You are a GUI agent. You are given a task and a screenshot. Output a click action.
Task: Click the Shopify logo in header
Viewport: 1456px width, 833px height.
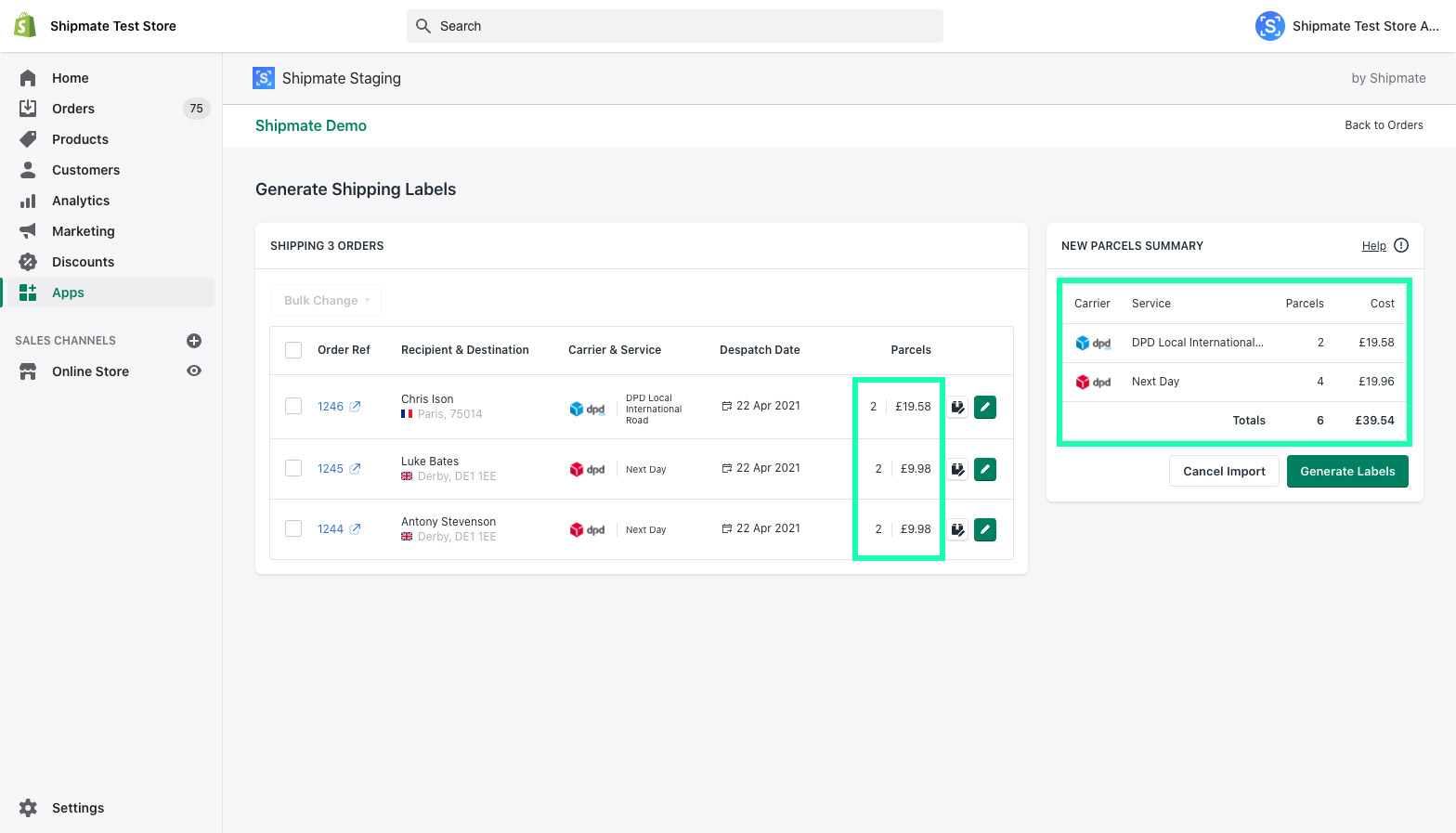pyautogui.click(x=25, y=26)
